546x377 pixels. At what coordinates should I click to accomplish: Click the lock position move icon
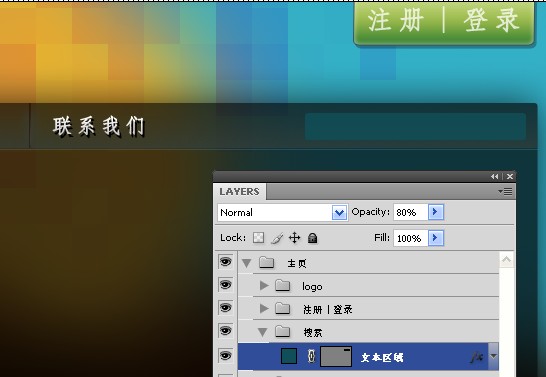(295, 238)
